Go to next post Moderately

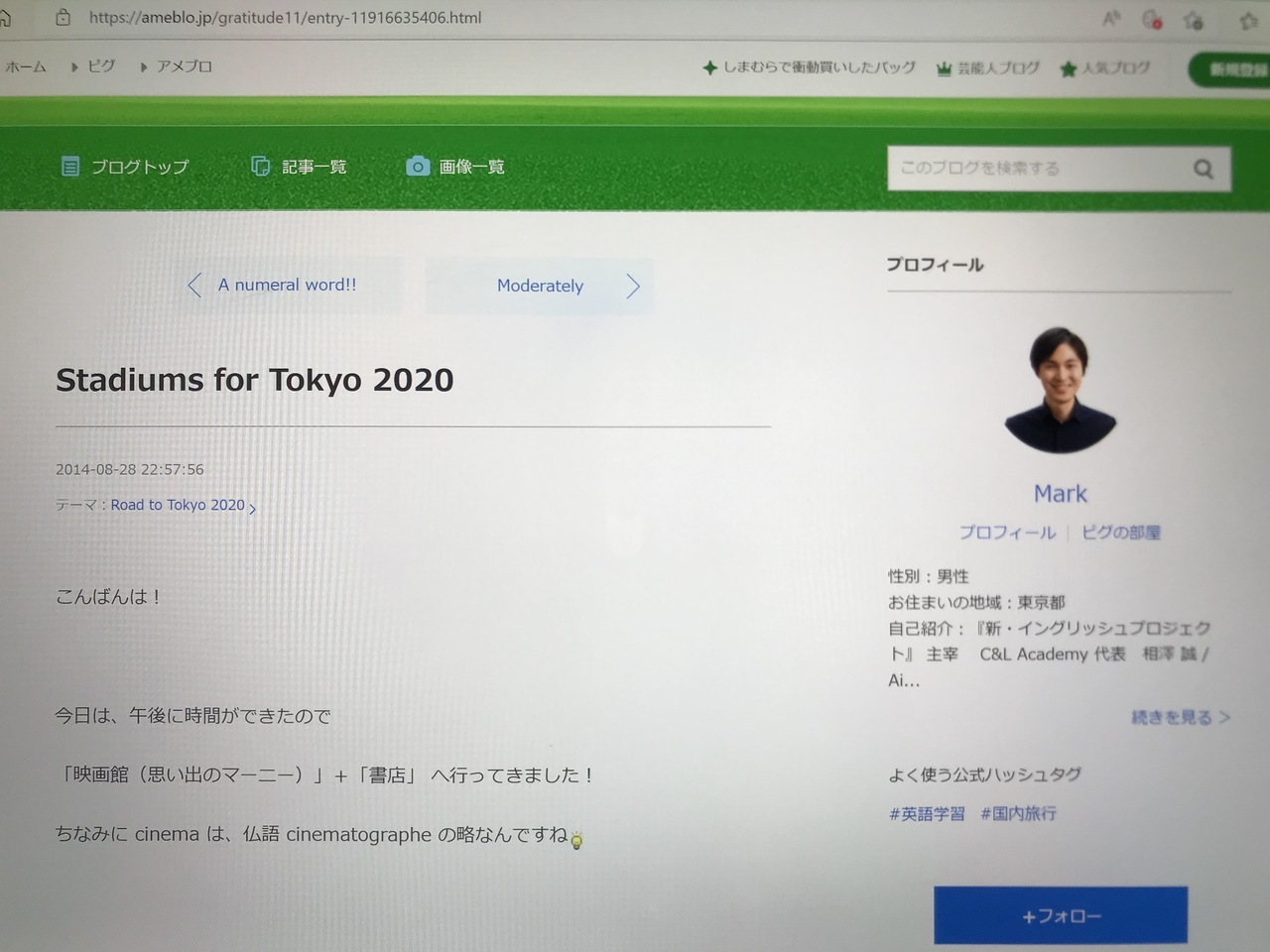(x=540, y=287)
